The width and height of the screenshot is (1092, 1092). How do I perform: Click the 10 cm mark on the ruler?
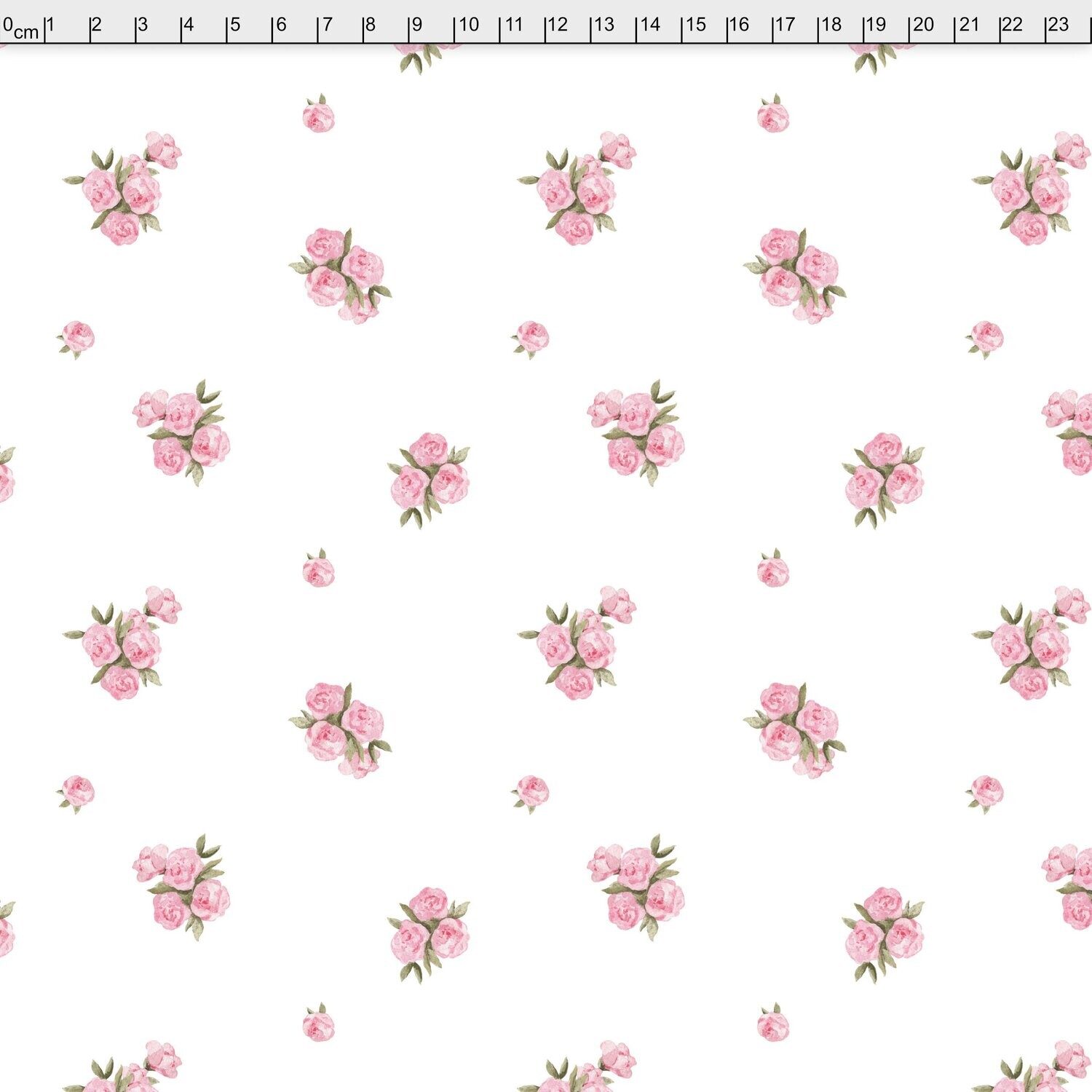coord(467,25)
